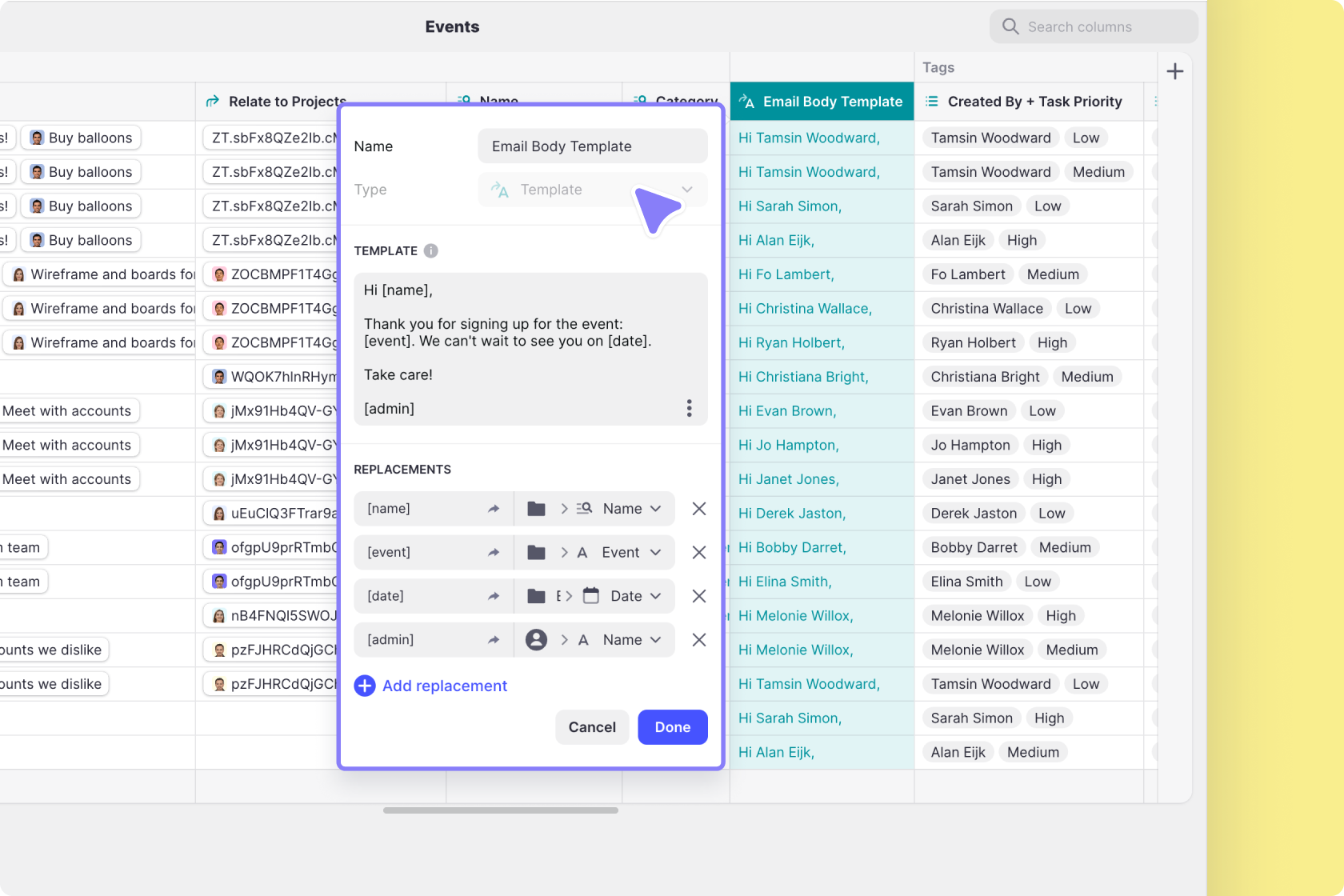Click the Add replacement link
1344x896 pixels.
coord(444,686)
